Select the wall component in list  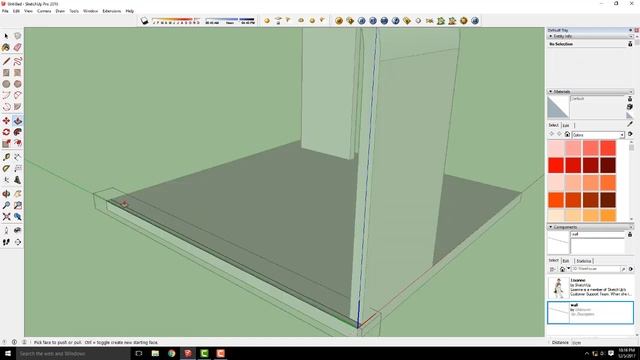(591, 312)
